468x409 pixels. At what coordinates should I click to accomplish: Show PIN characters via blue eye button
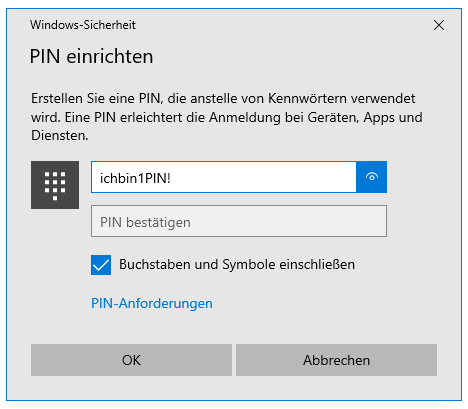pyautogui.click(x=371, y=177)
